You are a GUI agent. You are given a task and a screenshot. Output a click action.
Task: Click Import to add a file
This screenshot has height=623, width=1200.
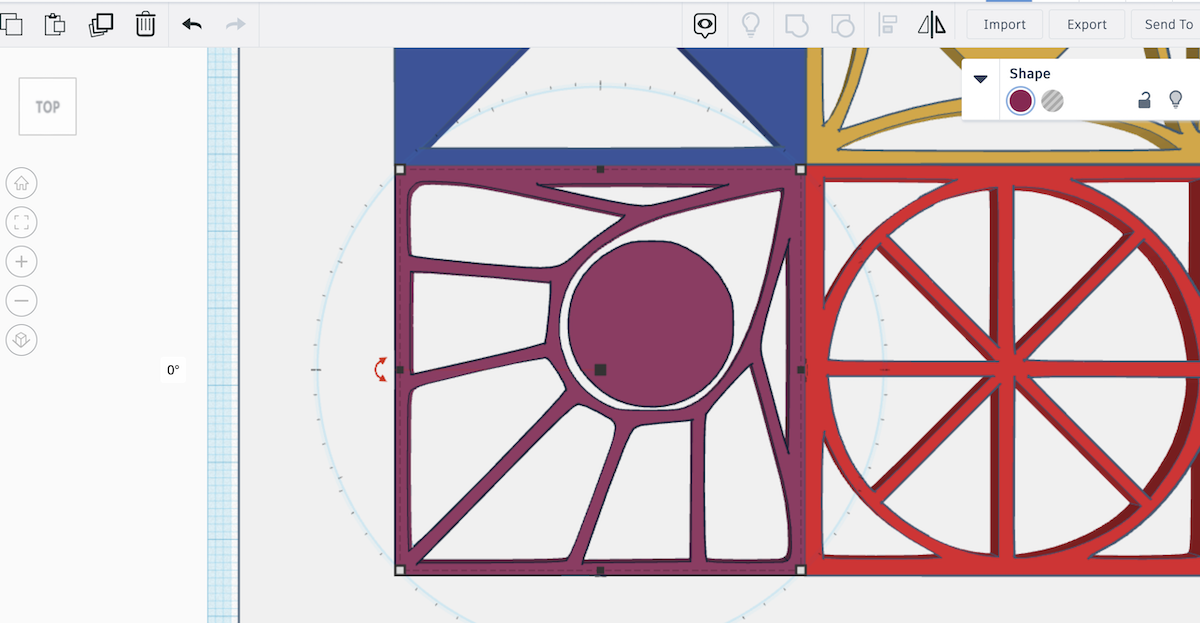point(1004,23)
